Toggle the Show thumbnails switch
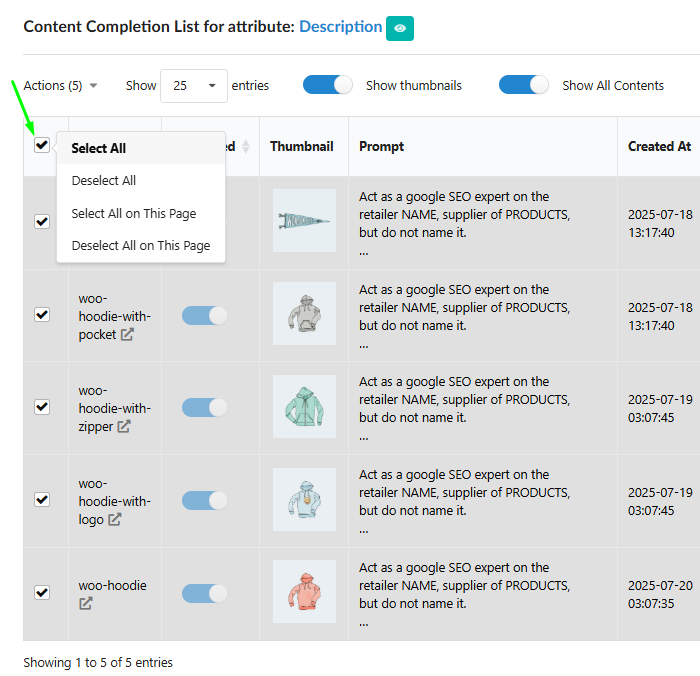The width and height of the screenshot is (700, 676). (x=328, y=85)
